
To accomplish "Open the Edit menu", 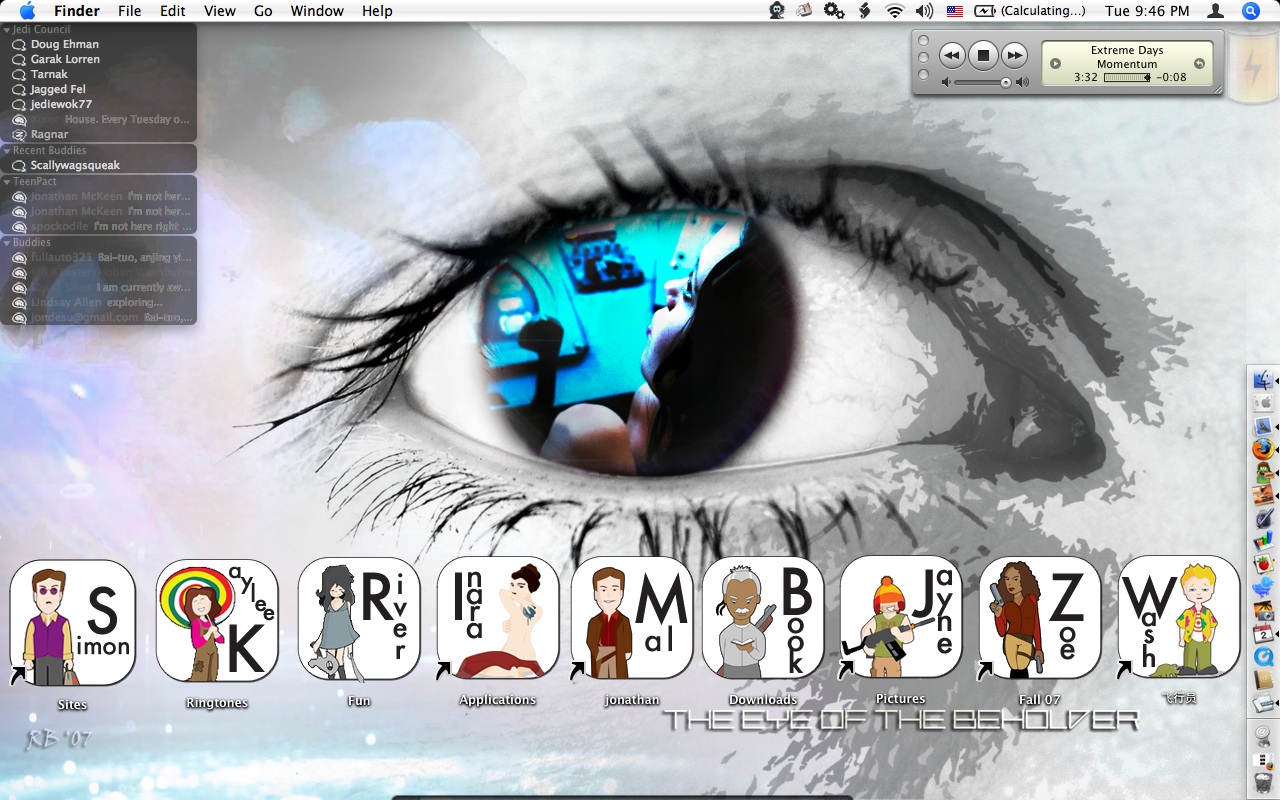I will 173,11.
